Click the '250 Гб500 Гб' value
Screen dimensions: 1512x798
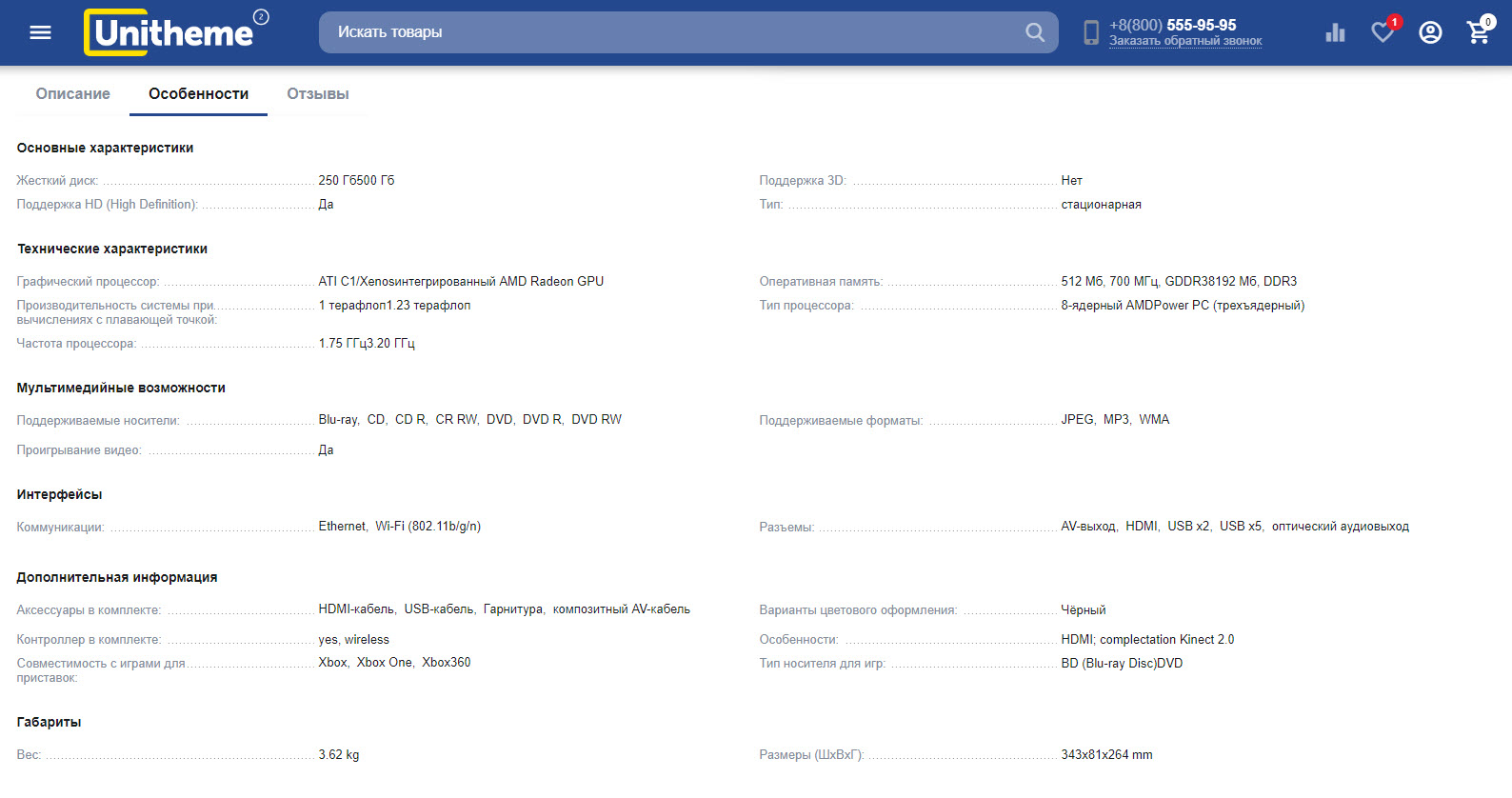[356, 180]
